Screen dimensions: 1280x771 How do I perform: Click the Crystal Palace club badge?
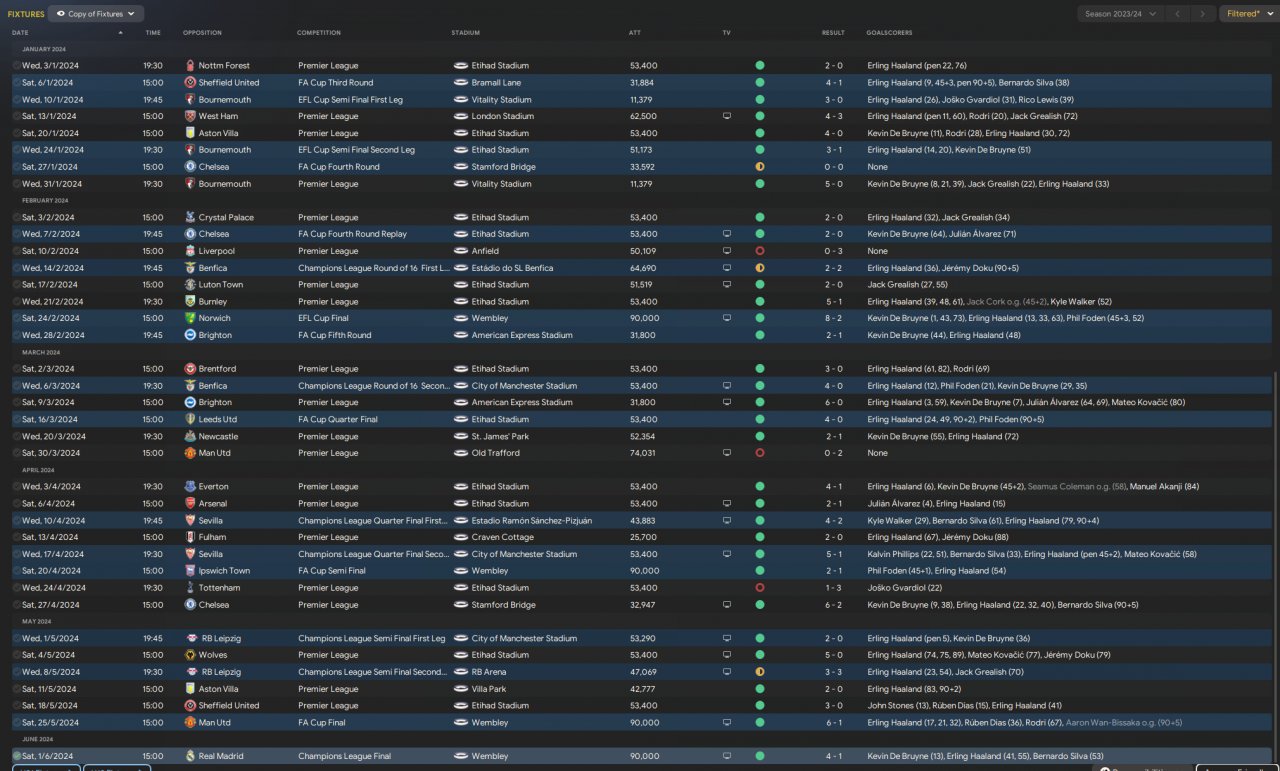[x=190, y=217]
